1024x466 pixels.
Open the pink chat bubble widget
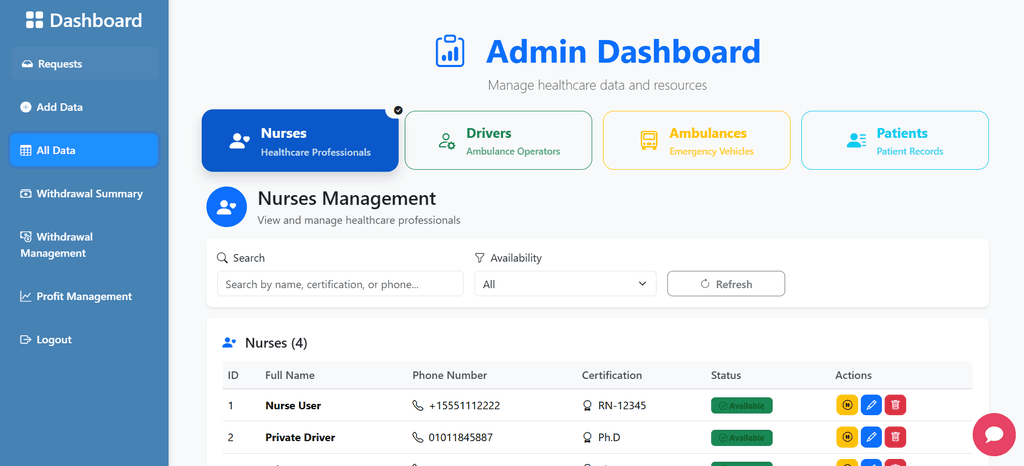(x=994, y=434)
